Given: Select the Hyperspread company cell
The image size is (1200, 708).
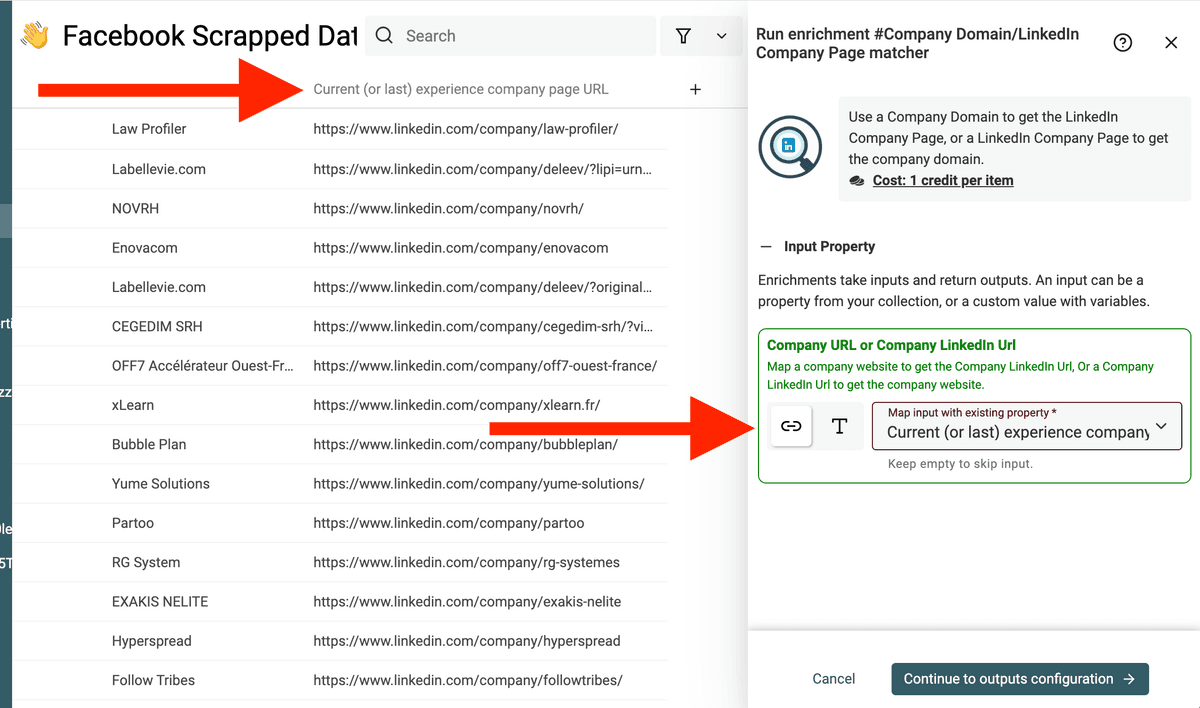Looking at the screenshot, I should pyautogui.click(x=152, y=640).
